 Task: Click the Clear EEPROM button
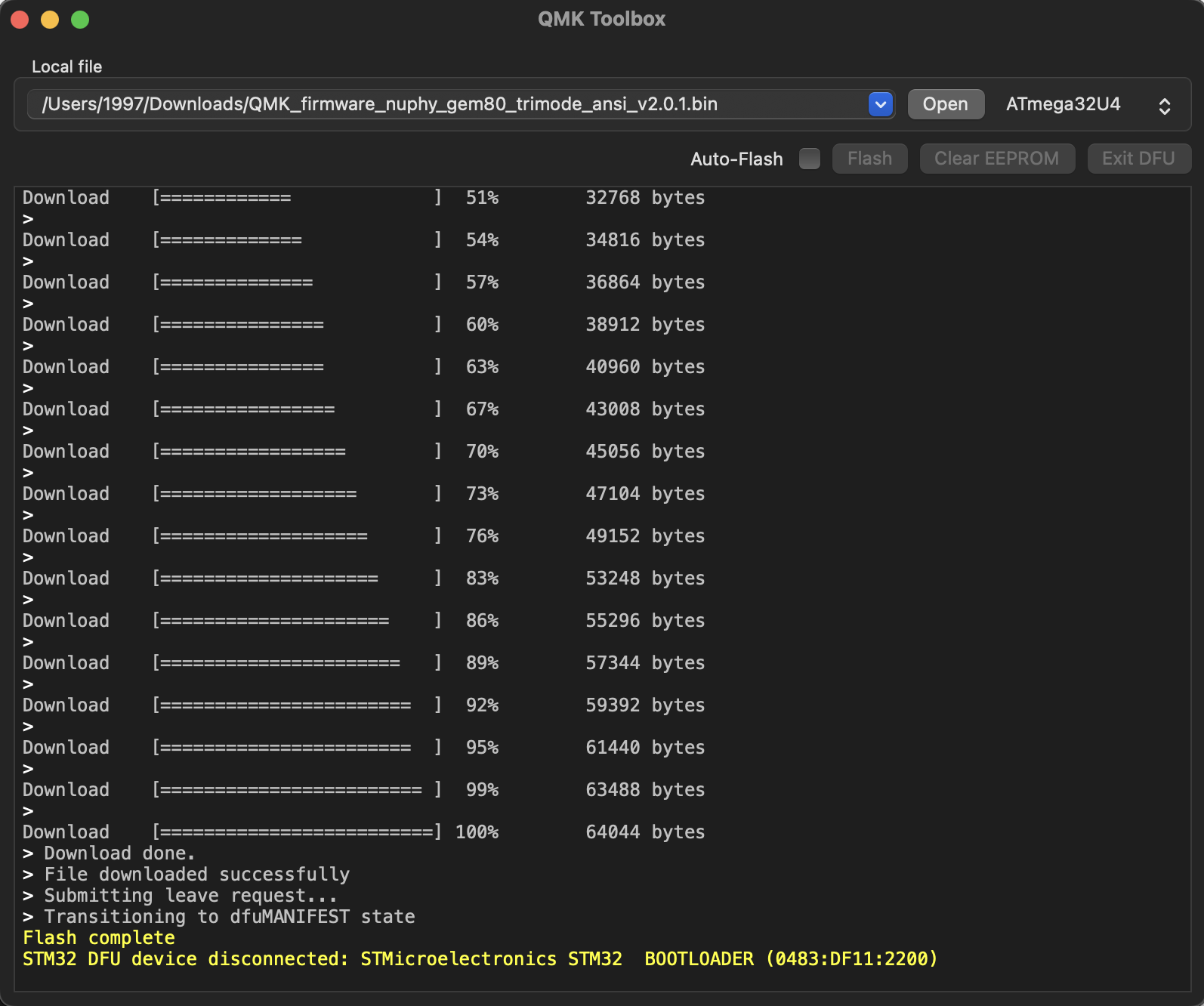click(997, 159)
